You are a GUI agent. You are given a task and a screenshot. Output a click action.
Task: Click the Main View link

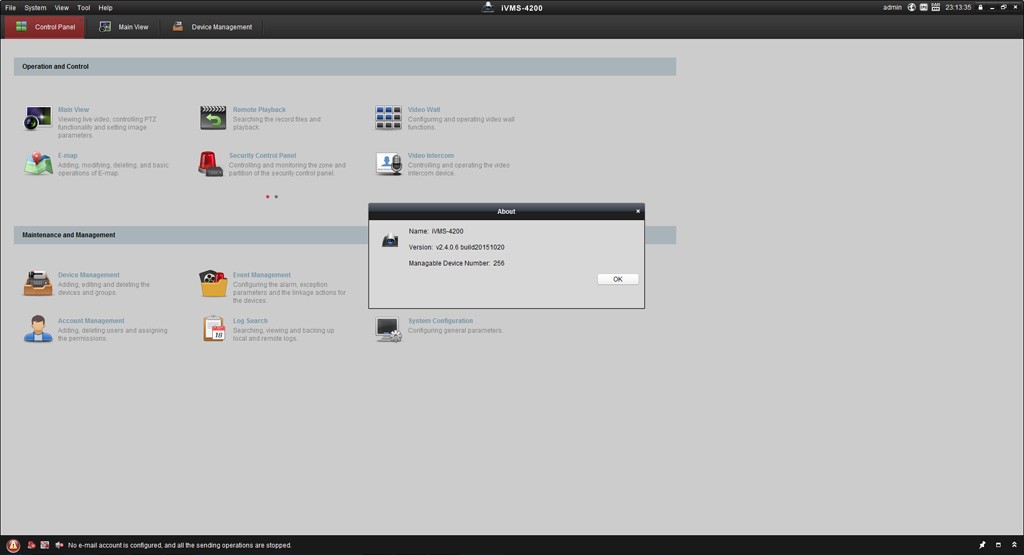click(73, 110)
